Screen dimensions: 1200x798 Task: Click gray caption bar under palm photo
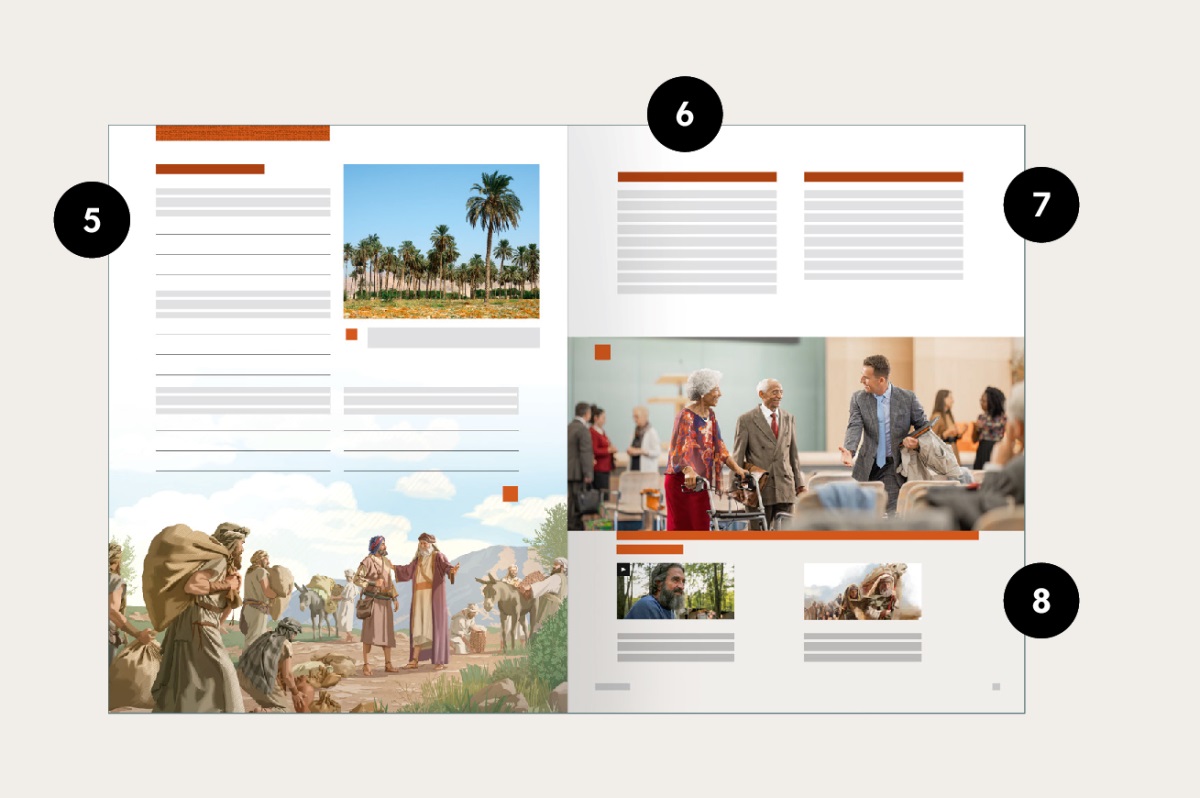click(x=453, y=338)
